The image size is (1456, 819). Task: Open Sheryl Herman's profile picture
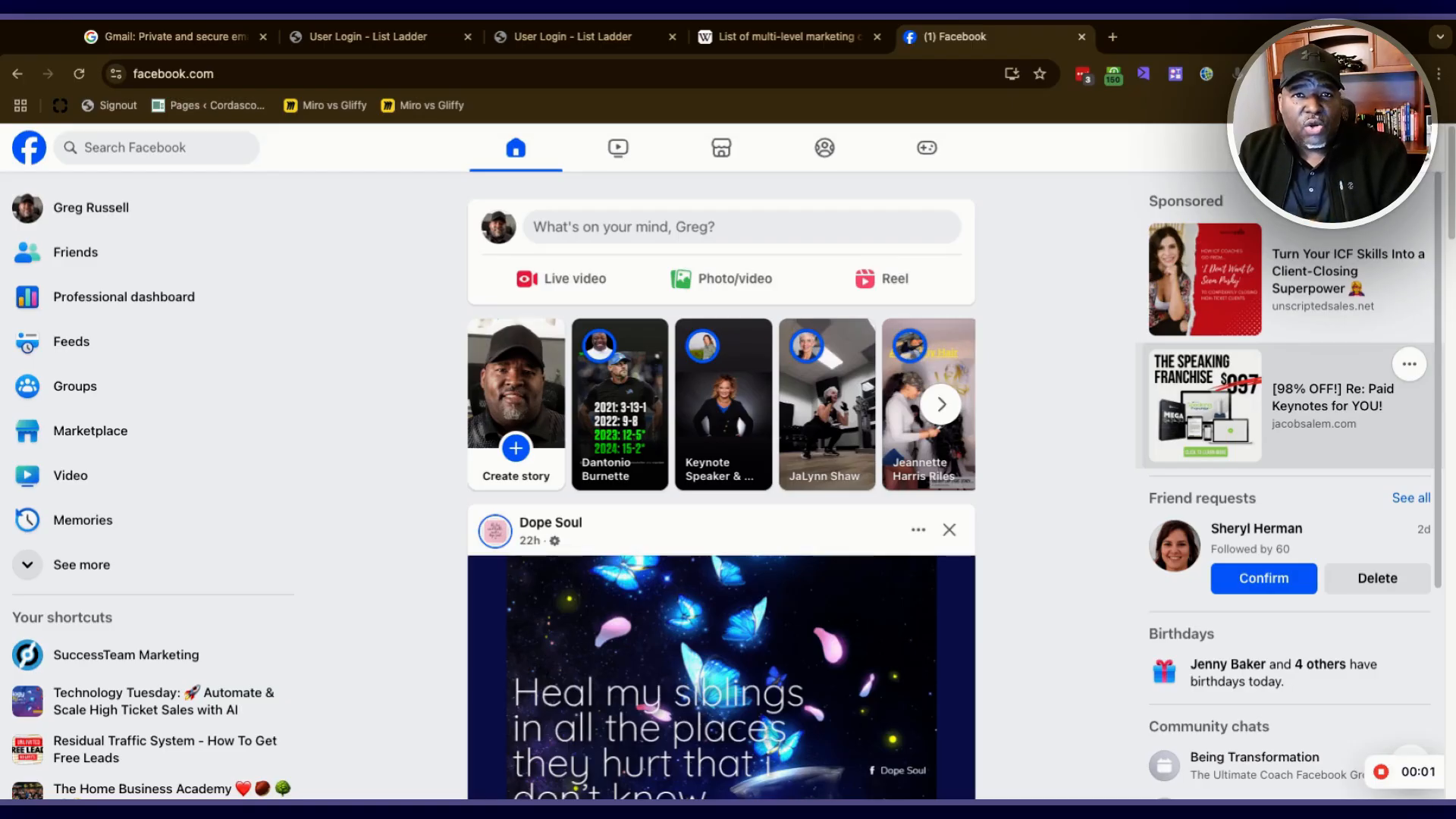(x=1175, y=545)
